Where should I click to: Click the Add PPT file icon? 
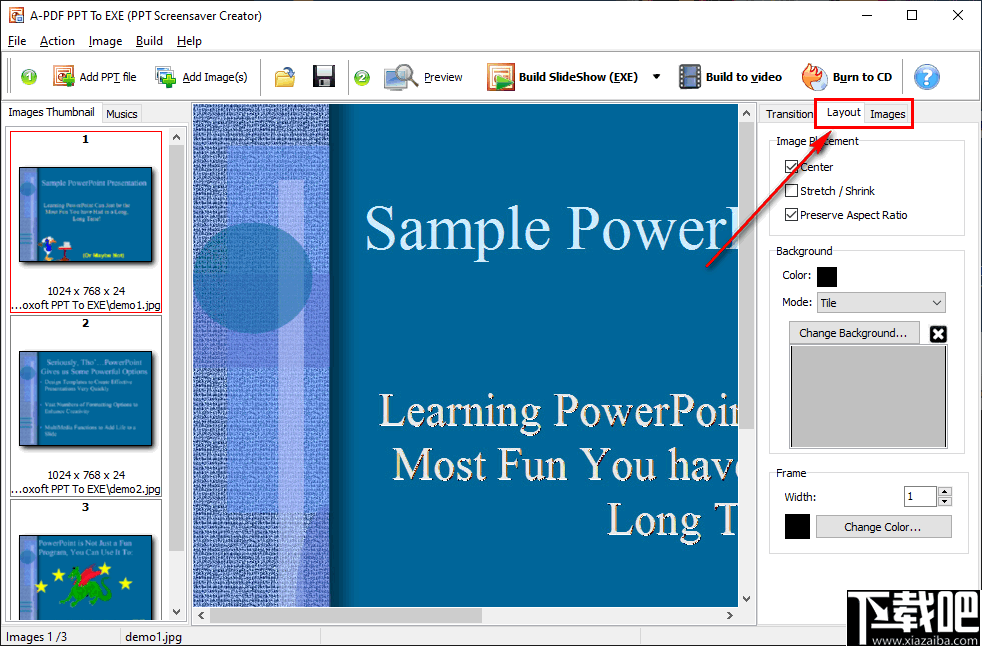click(62, 76)
